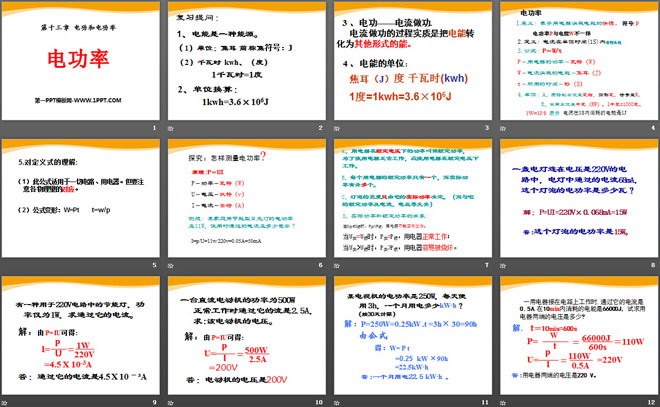Click slide number label "5"
Image resolution: width=660 pixels, height=407 pixels.
(x=154, y=265)
